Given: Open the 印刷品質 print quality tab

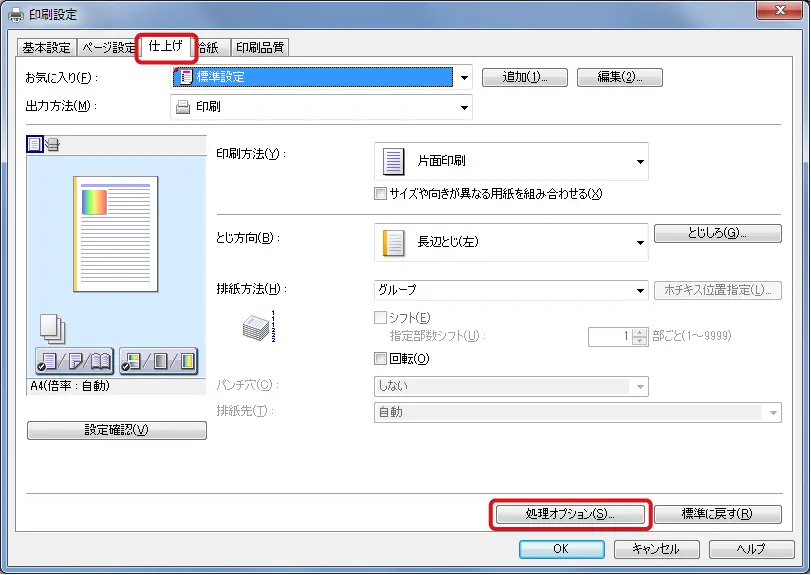Looking at the screenshot, I should [260, 48].
